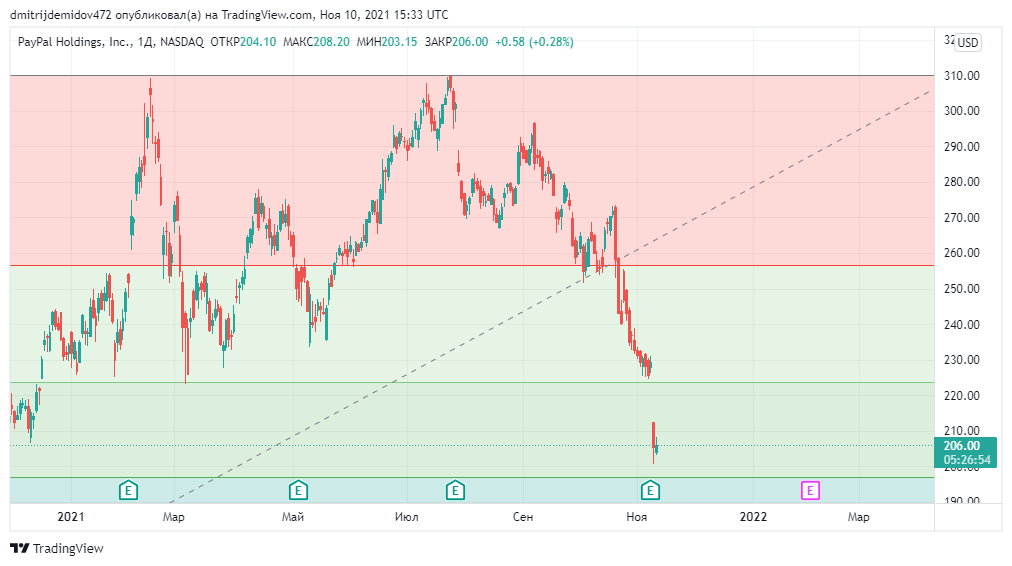The width and height of the screenshot is (1012, 566).
Task: Click the Ноя time axis label
Action: (636, 517)
